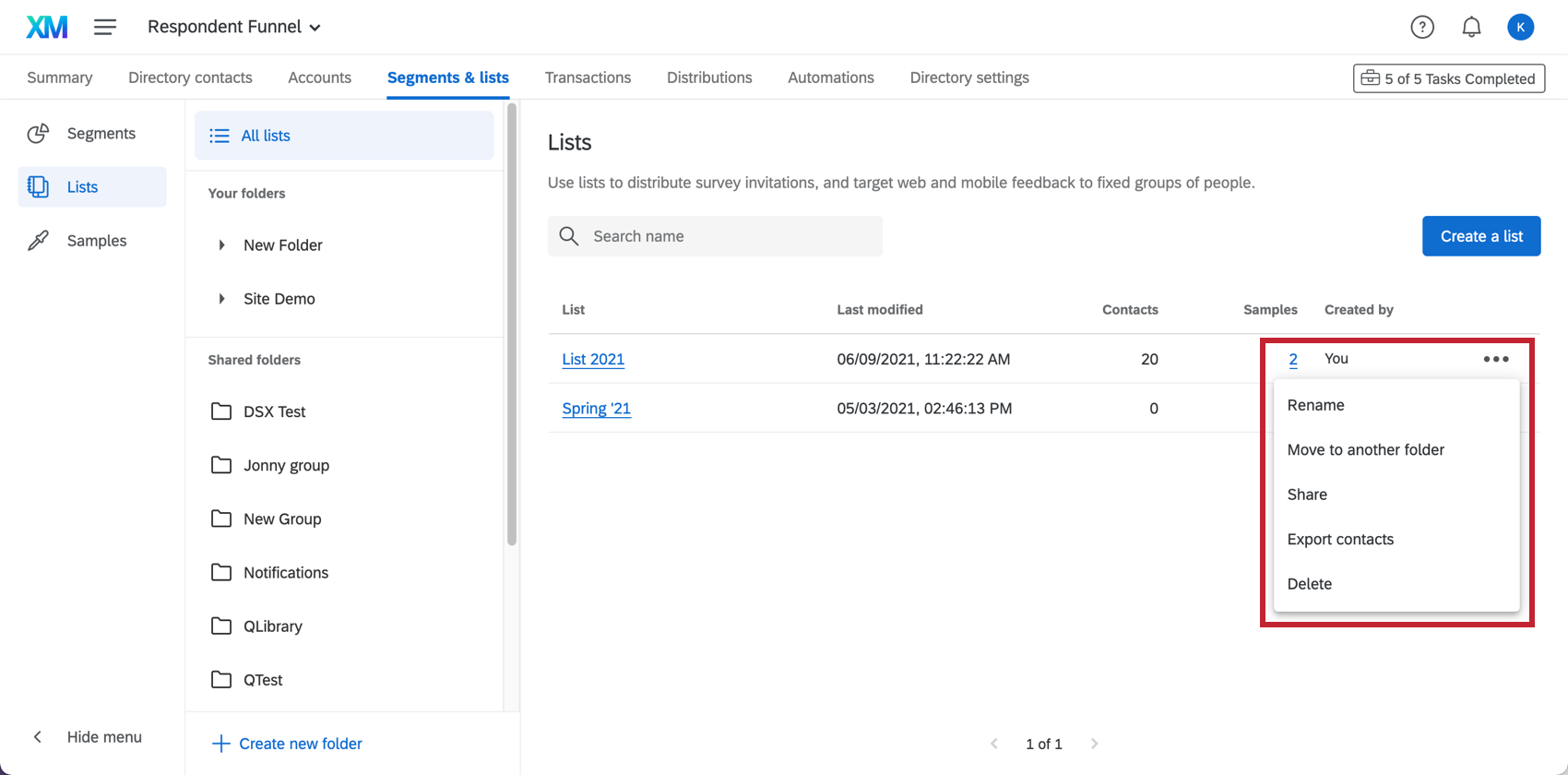Choose Rename in the context menu
1568x775 pixels.
tap(1315, 405)
